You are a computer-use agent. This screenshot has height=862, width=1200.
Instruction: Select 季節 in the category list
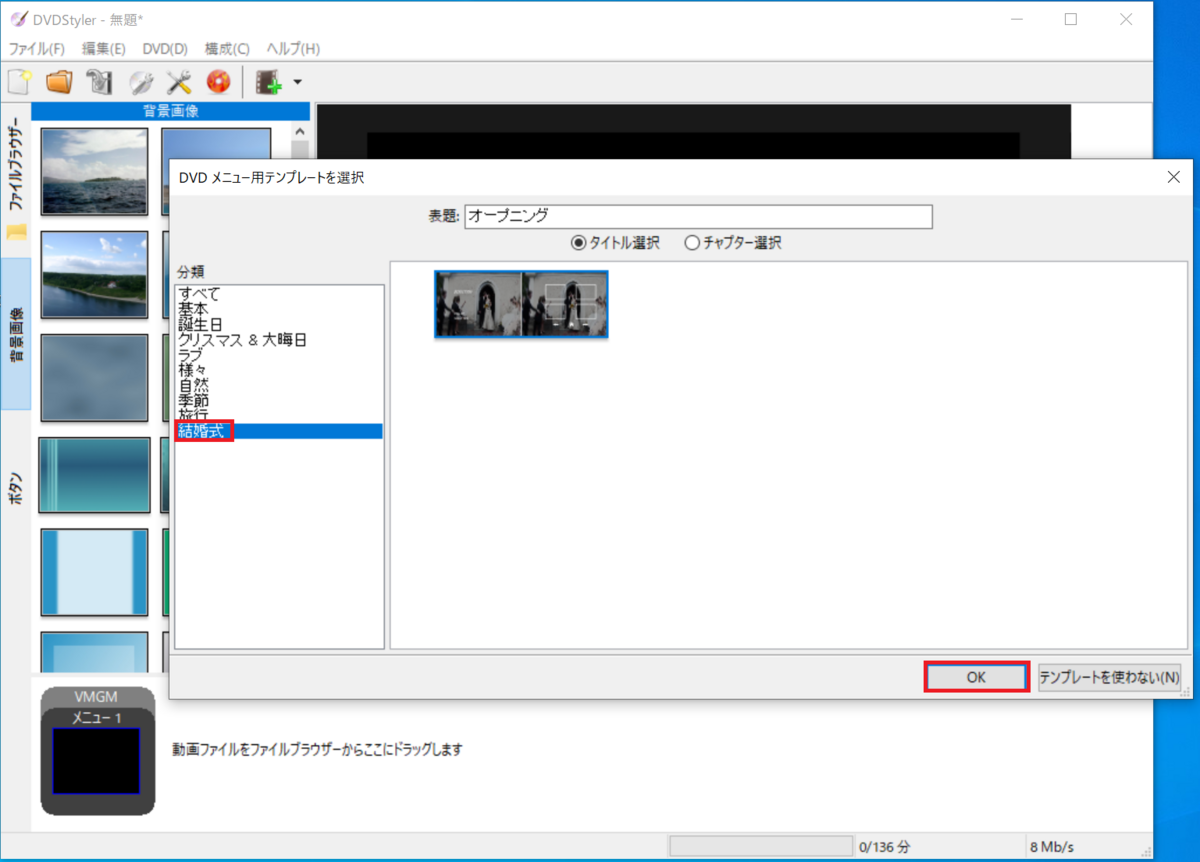(x=279, y=399)
